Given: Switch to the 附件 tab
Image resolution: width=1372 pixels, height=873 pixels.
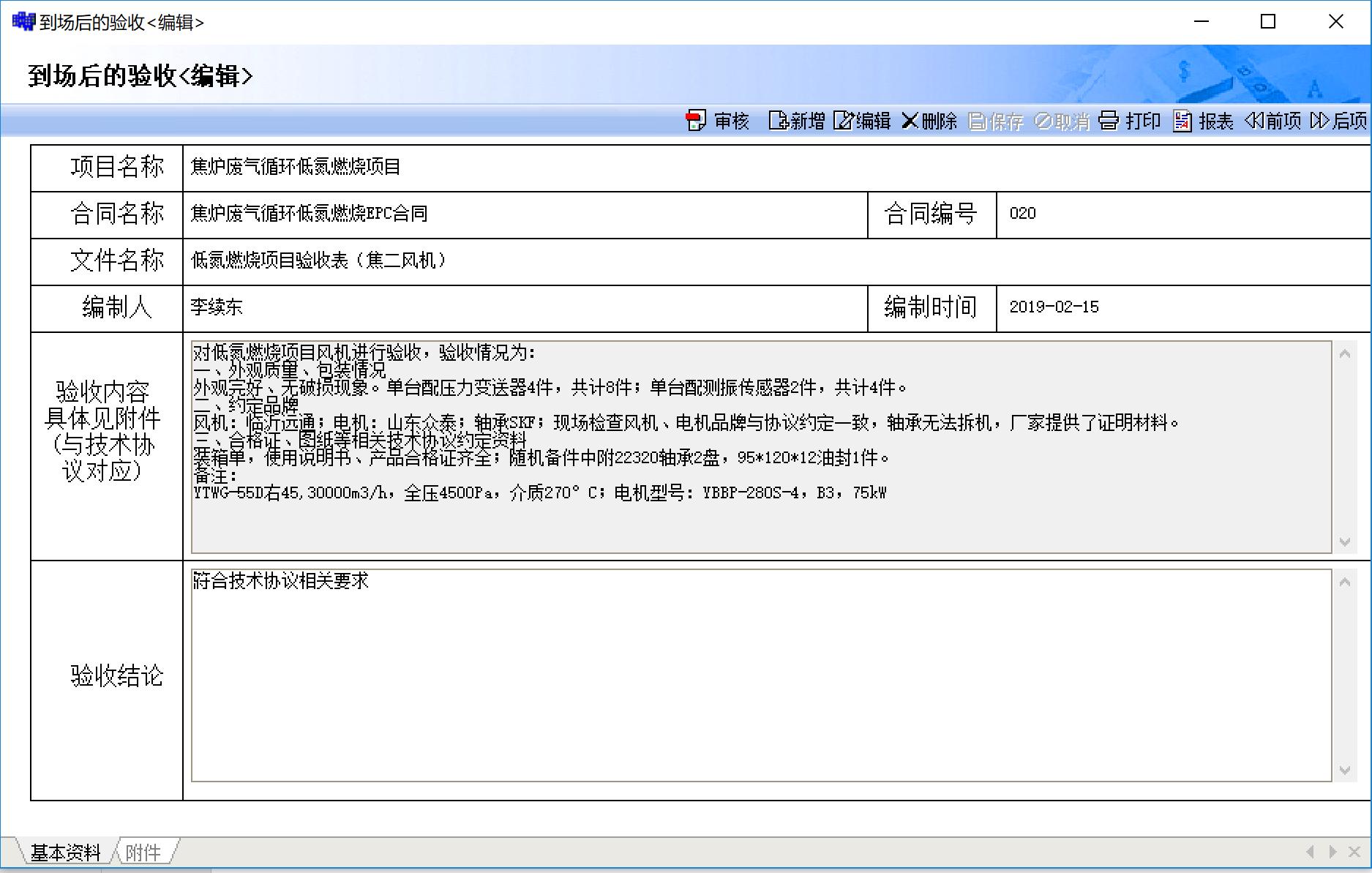Looking at the screenshot, I should 143,853.
